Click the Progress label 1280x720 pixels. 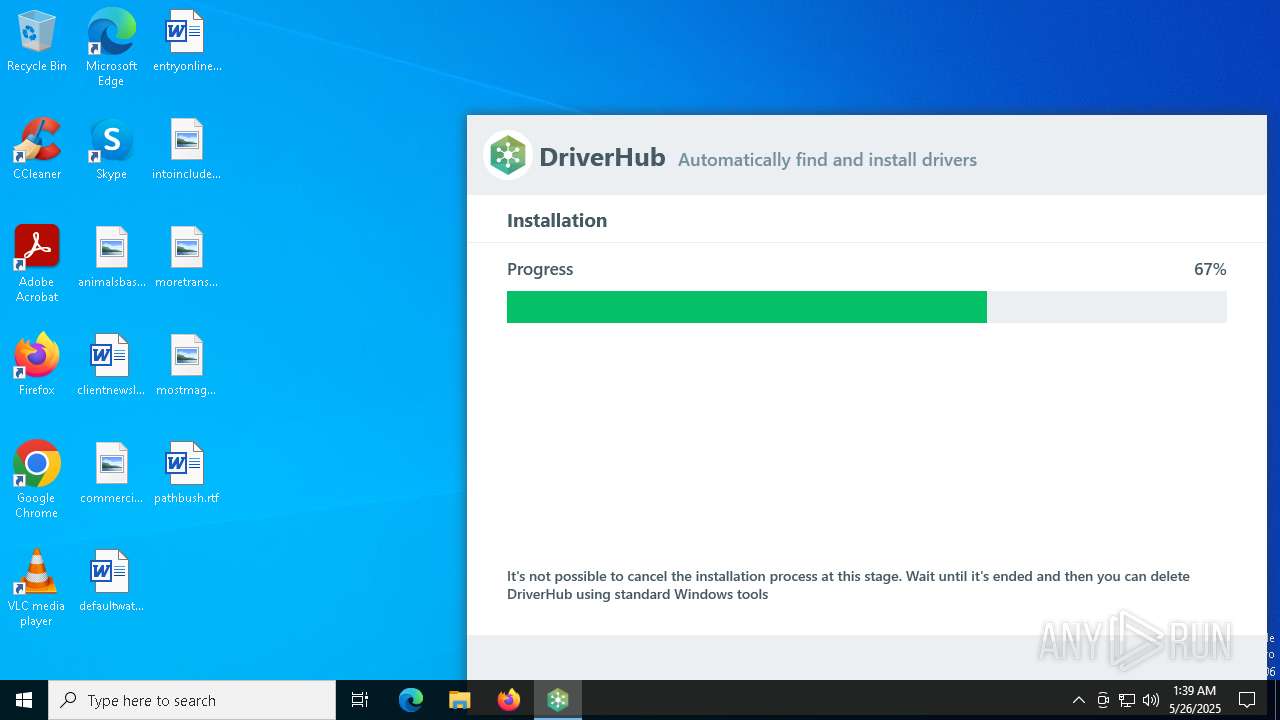point(540,269)
